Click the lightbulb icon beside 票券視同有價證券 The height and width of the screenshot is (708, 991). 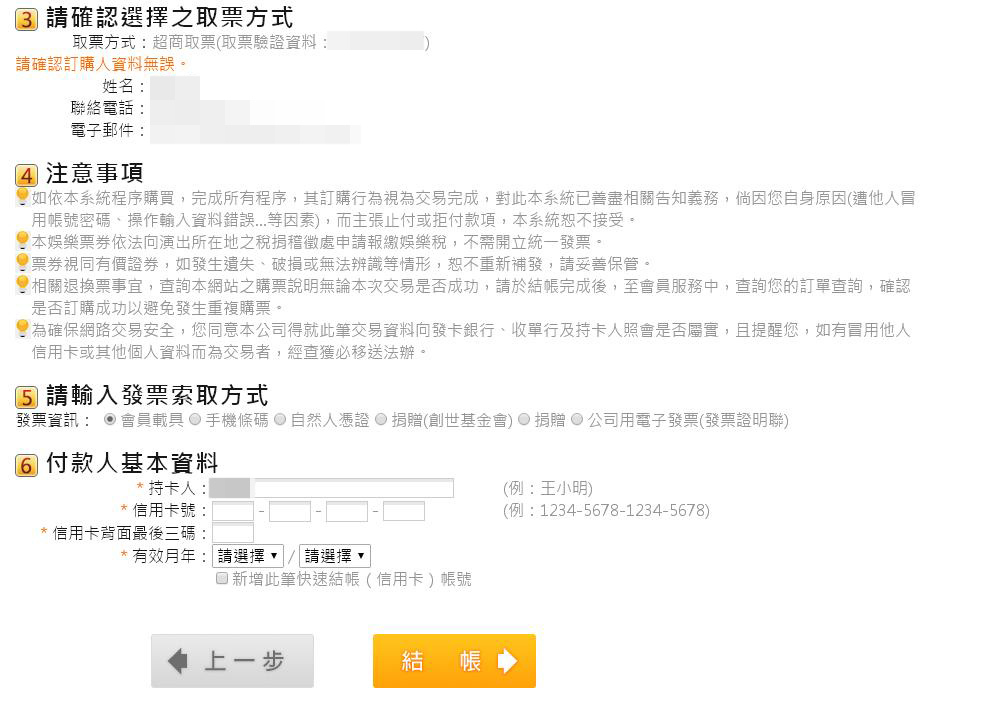point(23,262)
